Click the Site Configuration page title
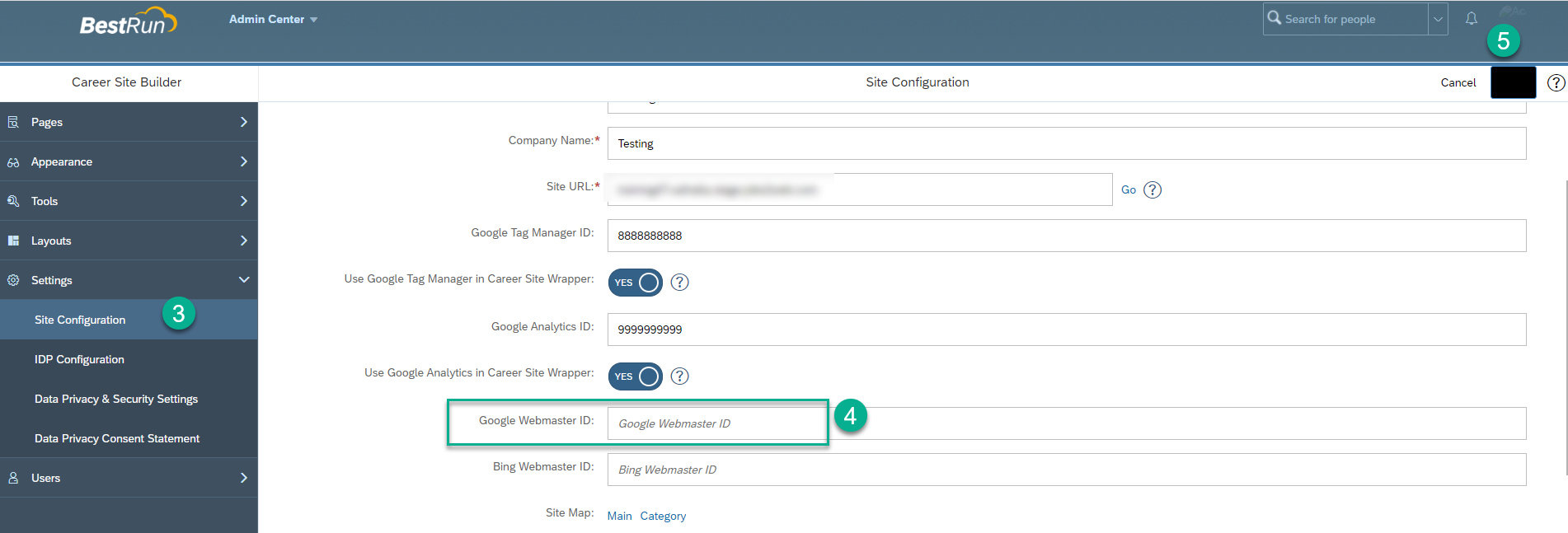 (x=918, y=82)
